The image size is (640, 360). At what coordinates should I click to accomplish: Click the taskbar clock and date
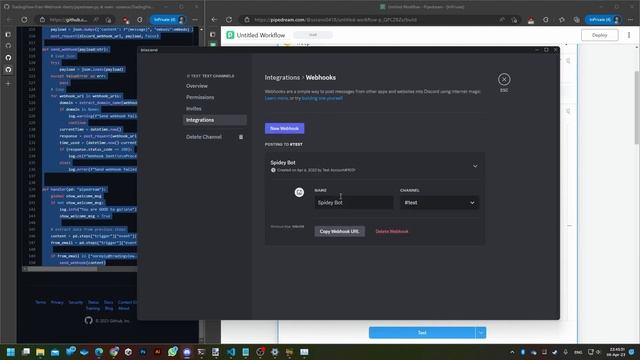[x=616, y=352]
